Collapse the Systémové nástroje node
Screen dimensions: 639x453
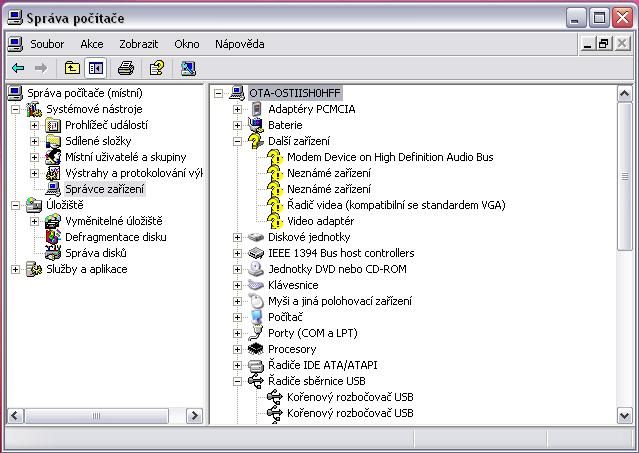[15, 109]
